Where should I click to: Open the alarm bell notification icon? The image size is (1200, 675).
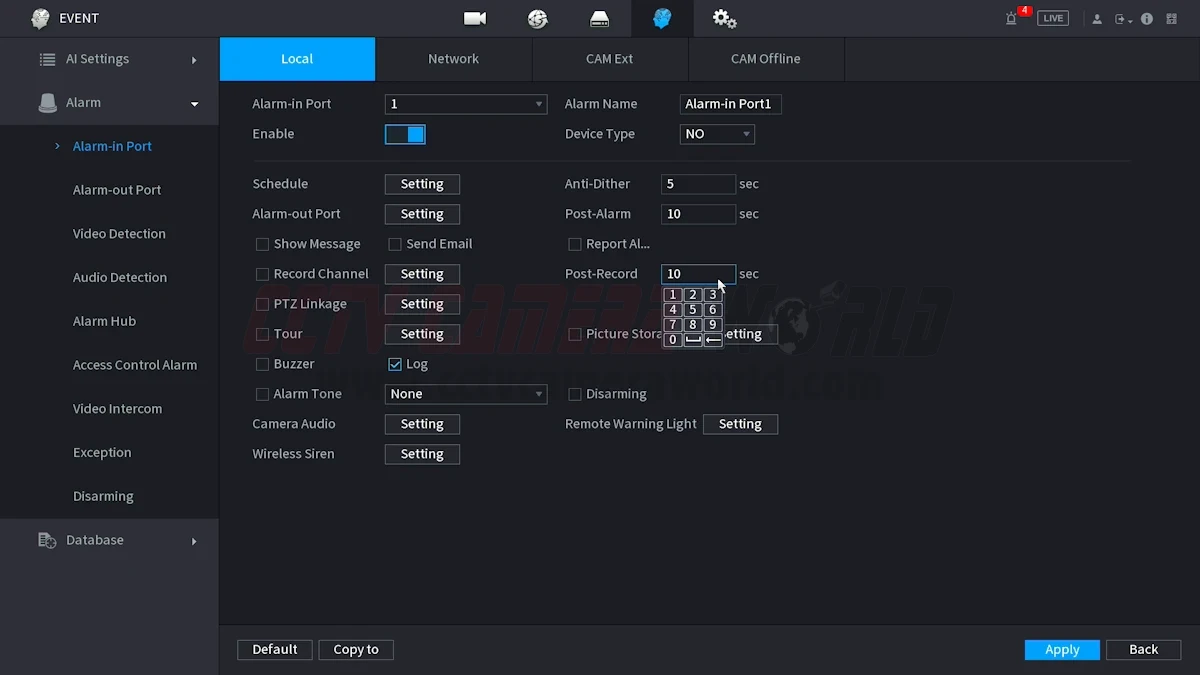[x=1012, y=19]
